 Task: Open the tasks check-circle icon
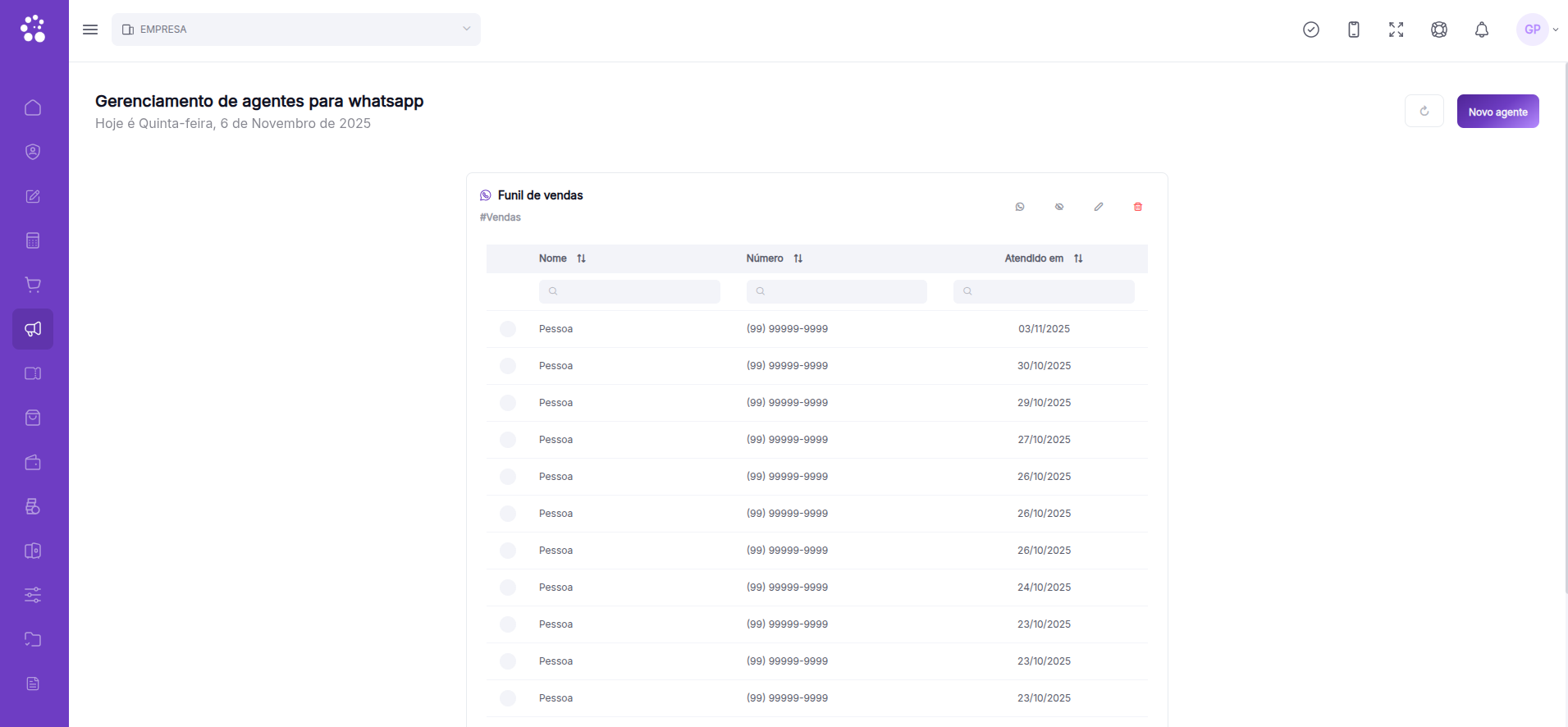(1311, 30)
